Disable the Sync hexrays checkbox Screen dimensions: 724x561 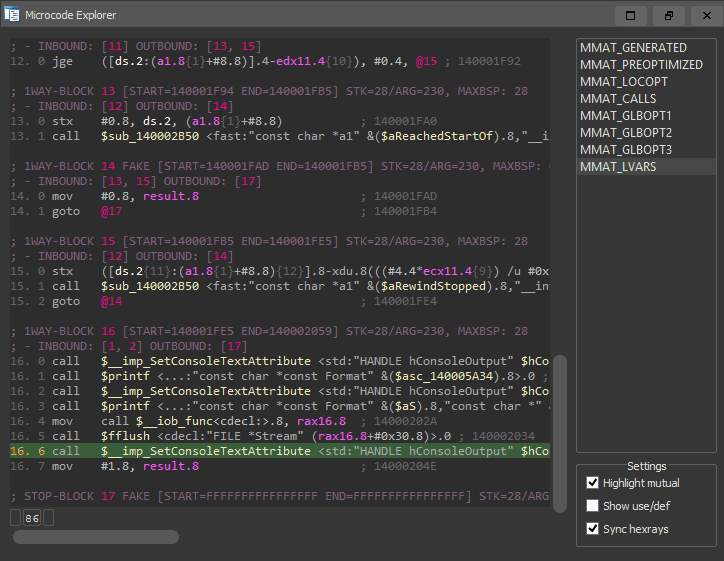[594, 529]
